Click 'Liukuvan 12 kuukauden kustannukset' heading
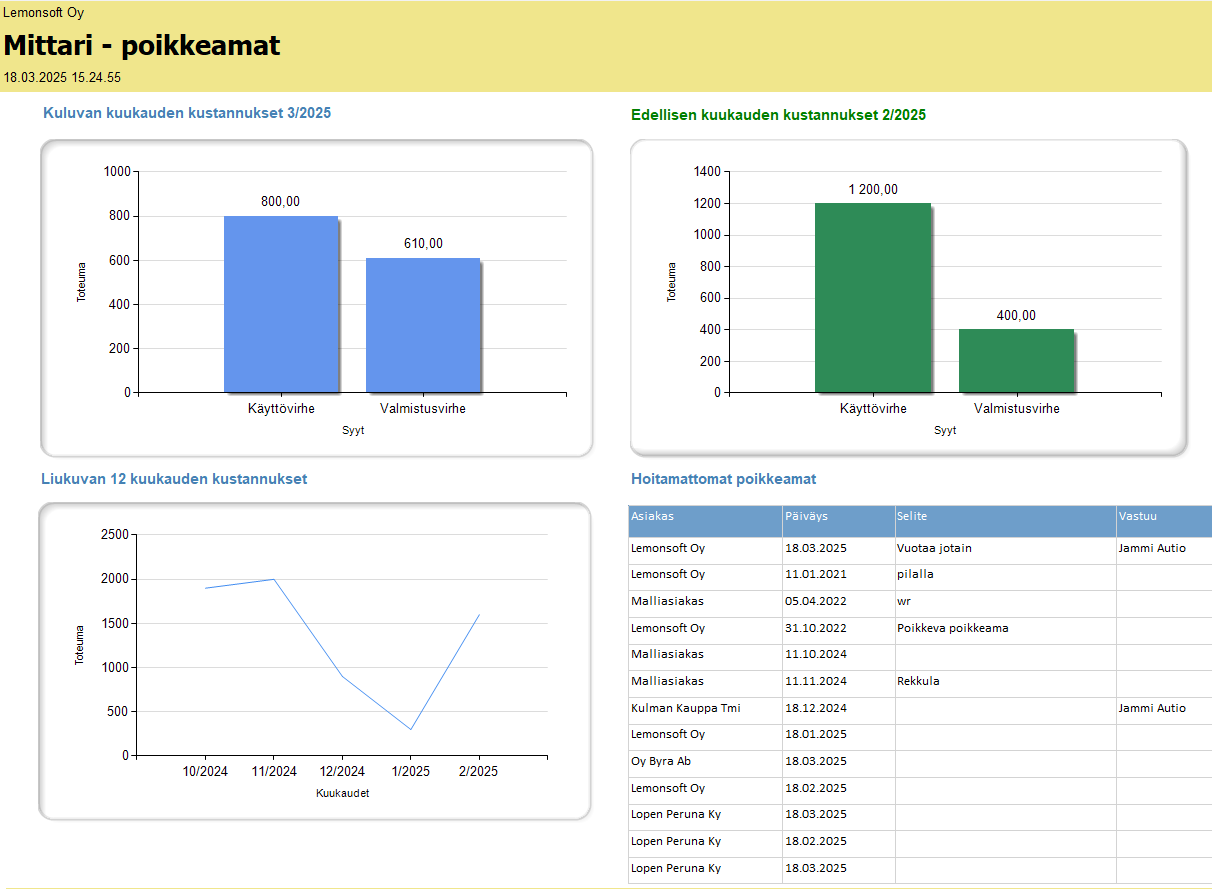This screenshot has height=895, width=1212. [174, 479]
